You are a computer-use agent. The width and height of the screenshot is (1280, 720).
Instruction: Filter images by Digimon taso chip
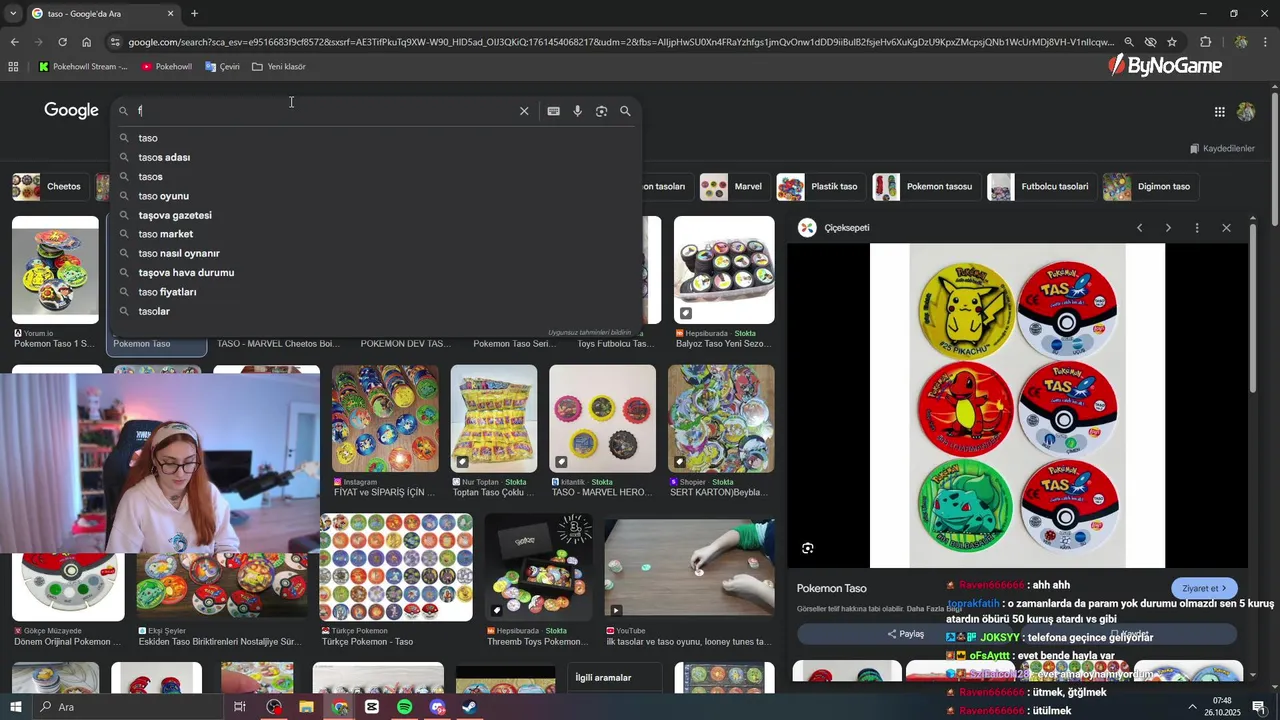coord(1149,187)
